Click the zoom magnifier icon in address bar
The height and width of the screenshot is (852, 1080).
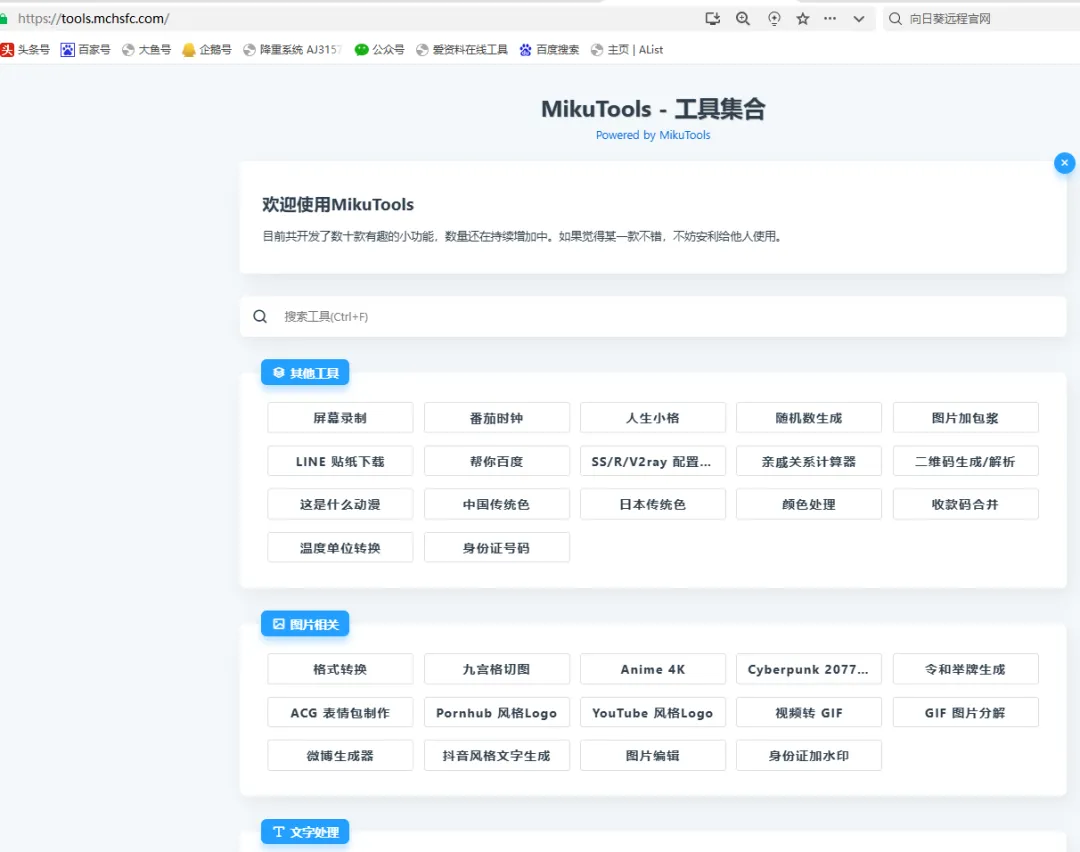click(x=742, y=19)
